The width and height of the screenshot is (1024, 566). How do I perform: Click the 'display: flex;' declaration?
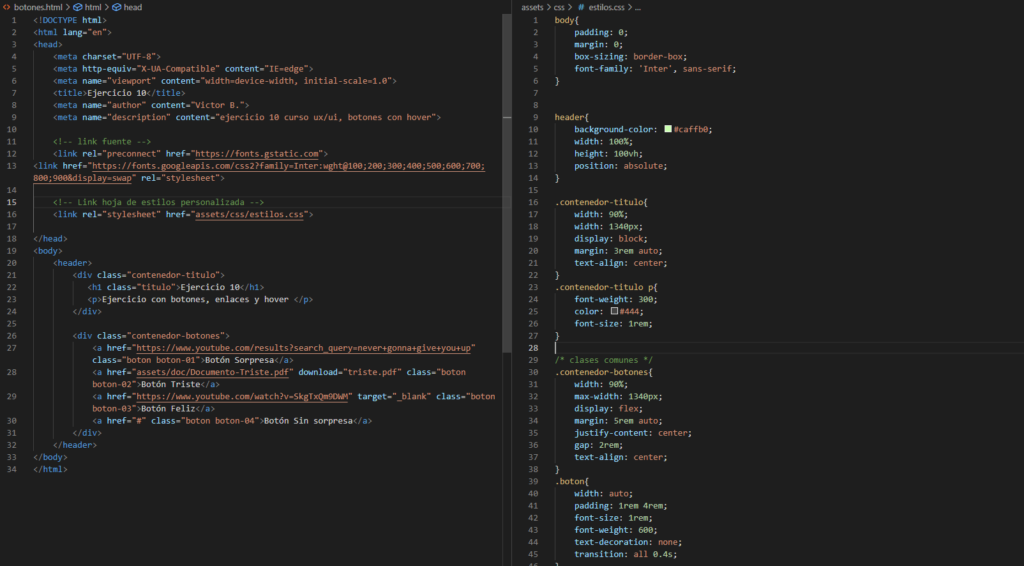click(x=609, y=409)
